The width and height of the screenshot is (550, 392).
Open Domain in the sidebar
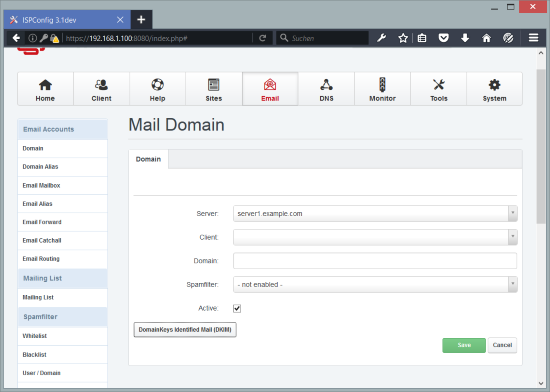62,148
